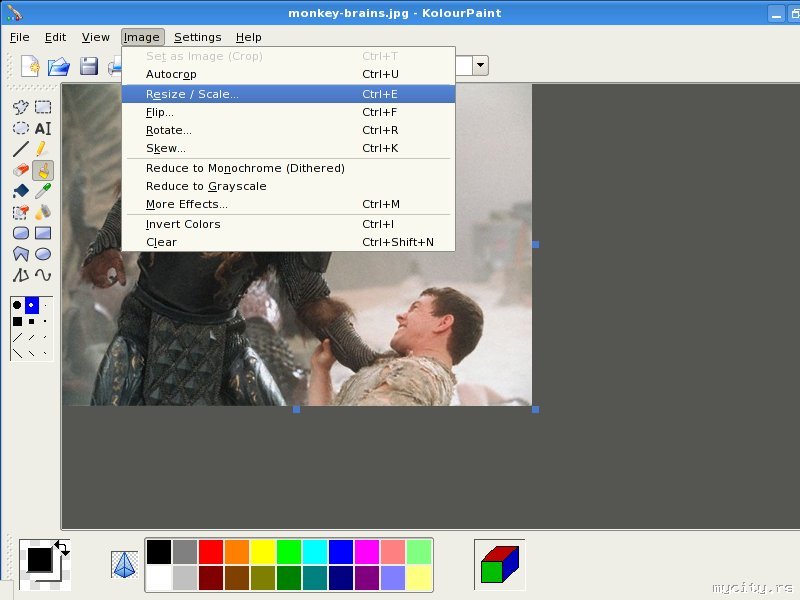This screenshot has height=600, width=800.
Task: Choose Clear menu entry
Action: click(x=288, y=242)
